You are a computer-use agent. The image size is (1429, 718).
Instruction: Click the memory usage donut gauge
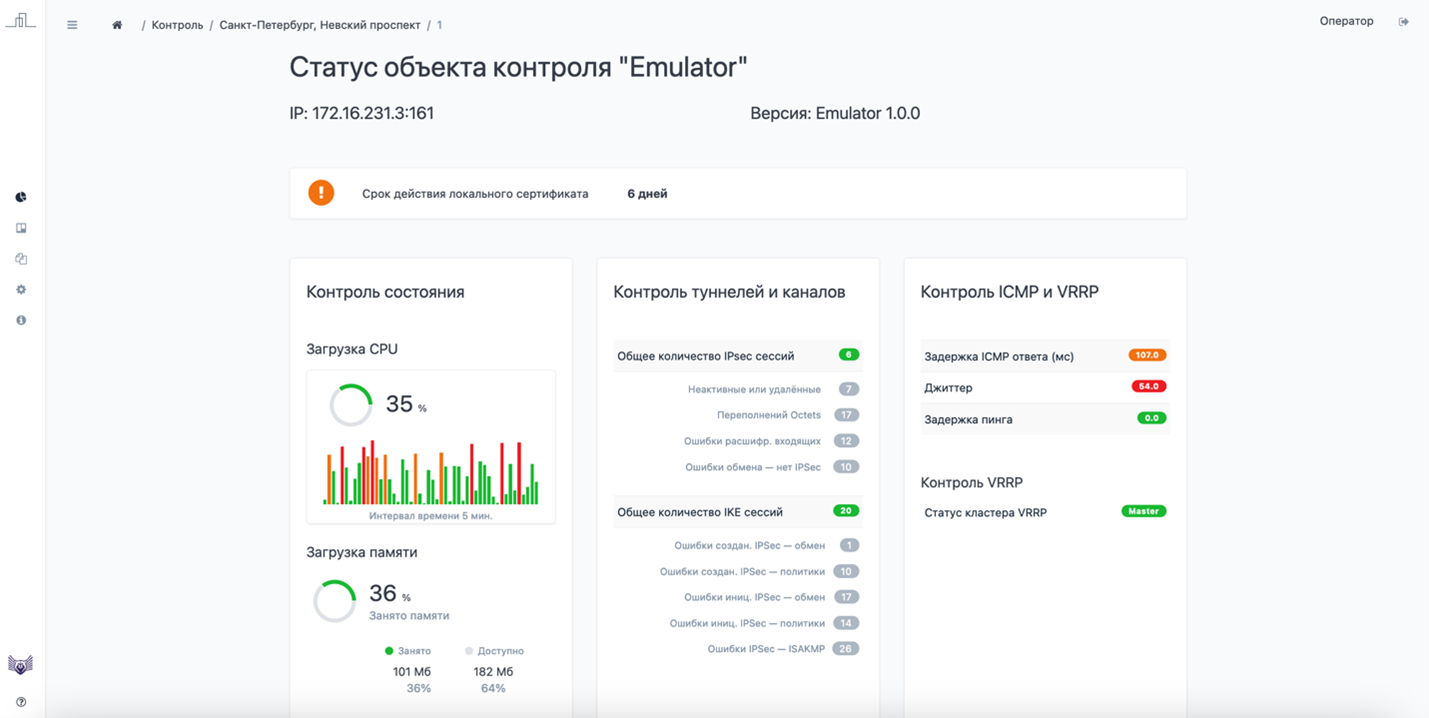[334, 601]
